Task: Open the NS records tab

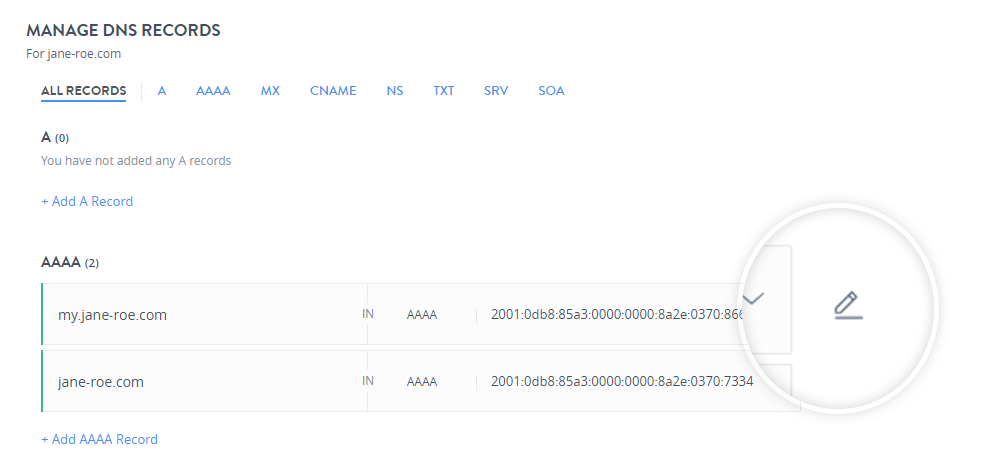Action: [x=395, y=91]
